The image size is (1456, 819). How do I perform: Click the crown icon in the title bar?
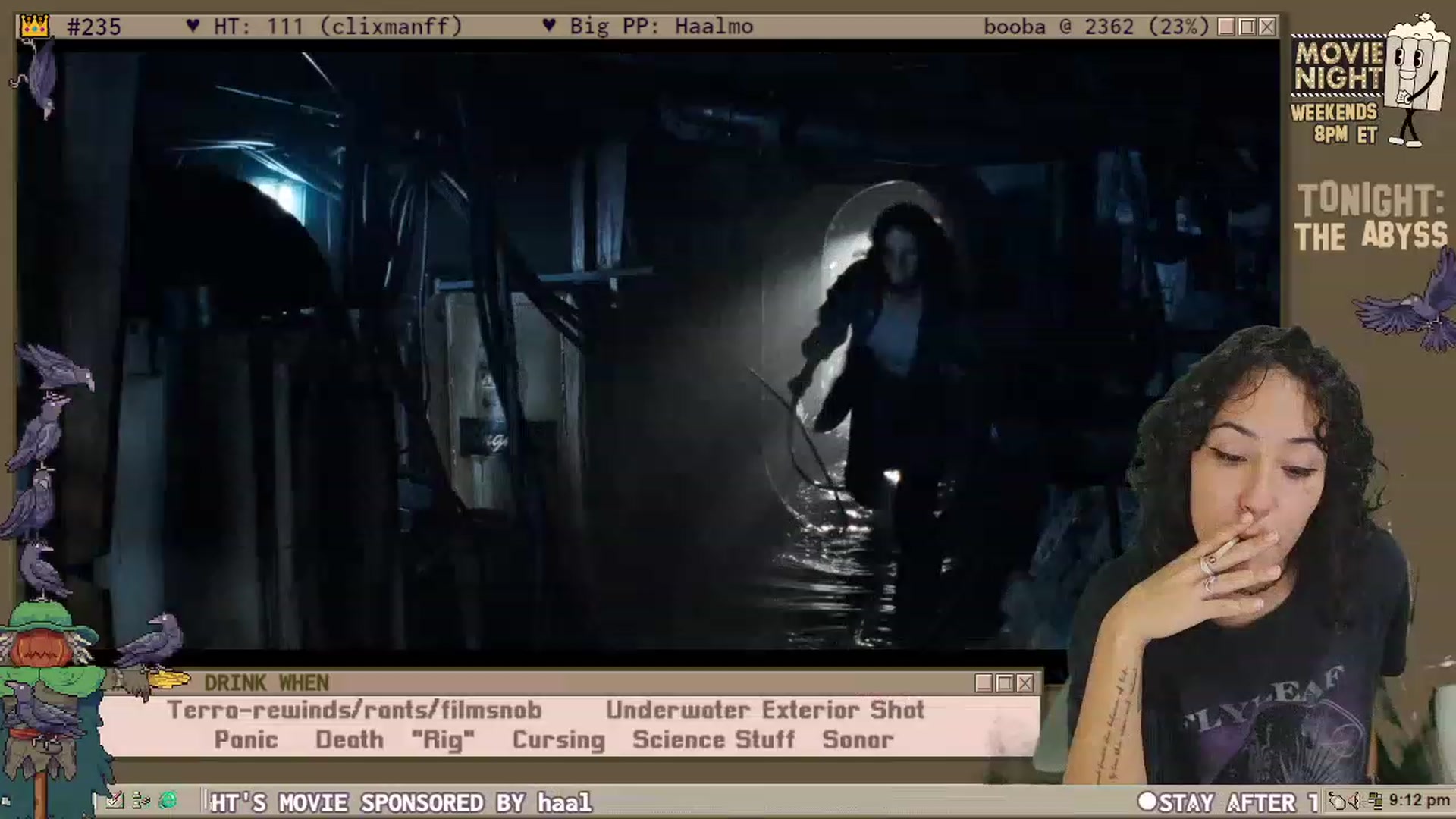tap(34, 27)
